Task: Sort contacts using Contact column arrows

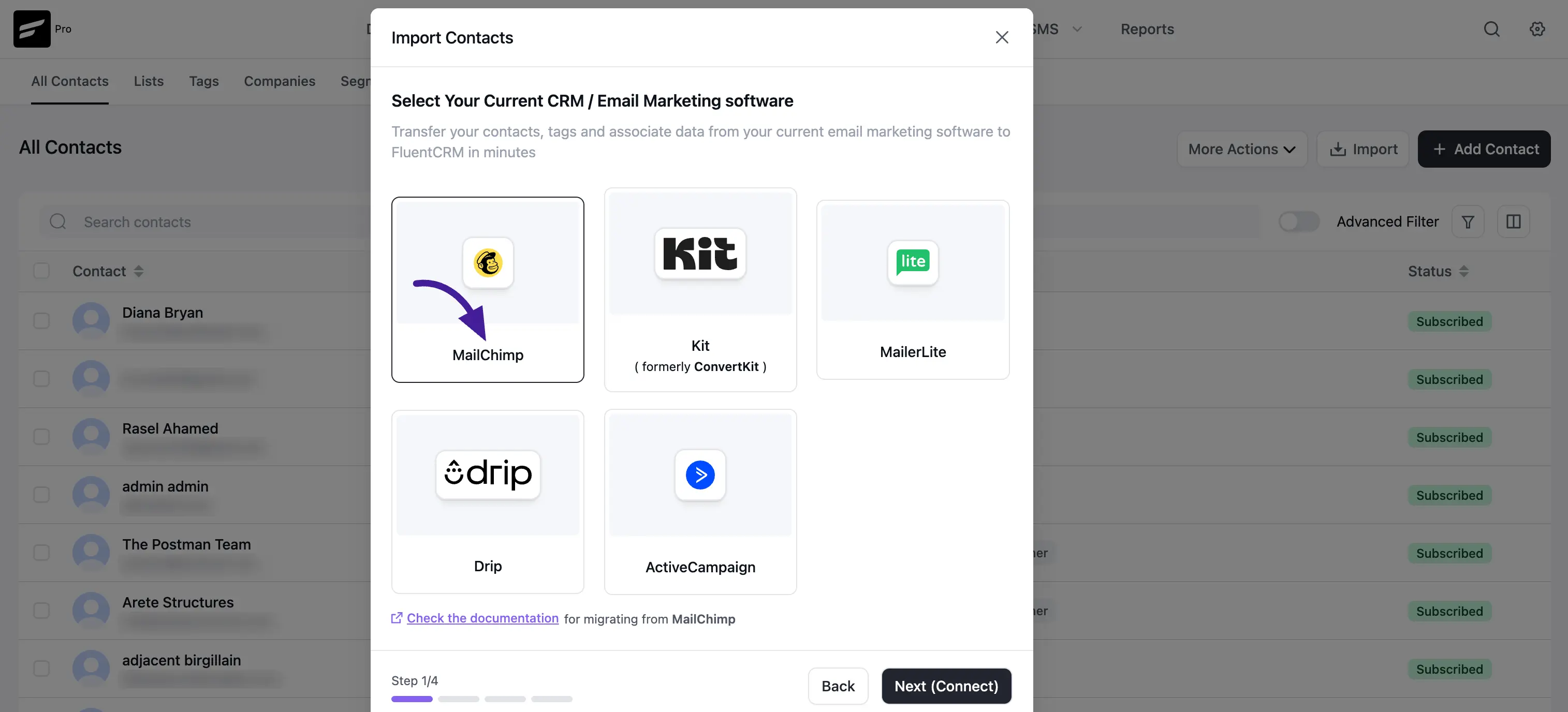Action: (139, 272)
